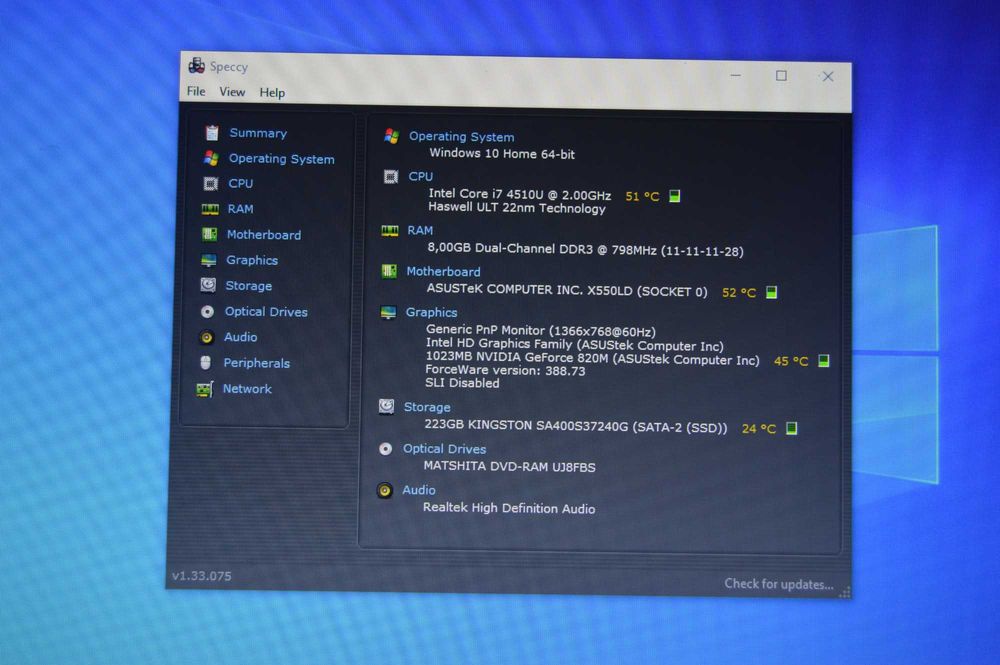Click the Graphics heading link in summary
1000x665 pixels.
(x=432, y=312)
